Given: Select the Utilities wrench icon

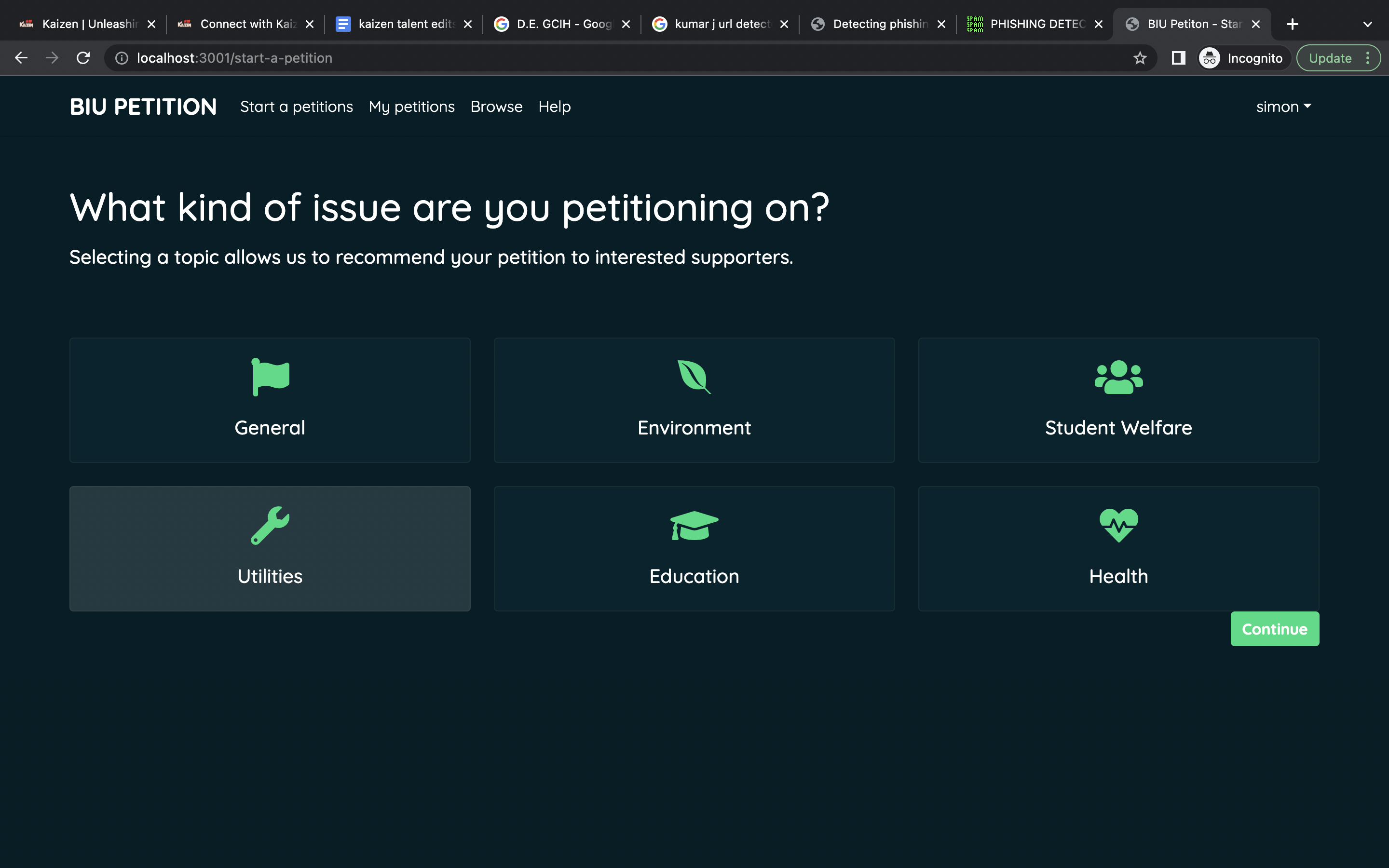Looking at the screenshot, I should (x=270, y=525).
